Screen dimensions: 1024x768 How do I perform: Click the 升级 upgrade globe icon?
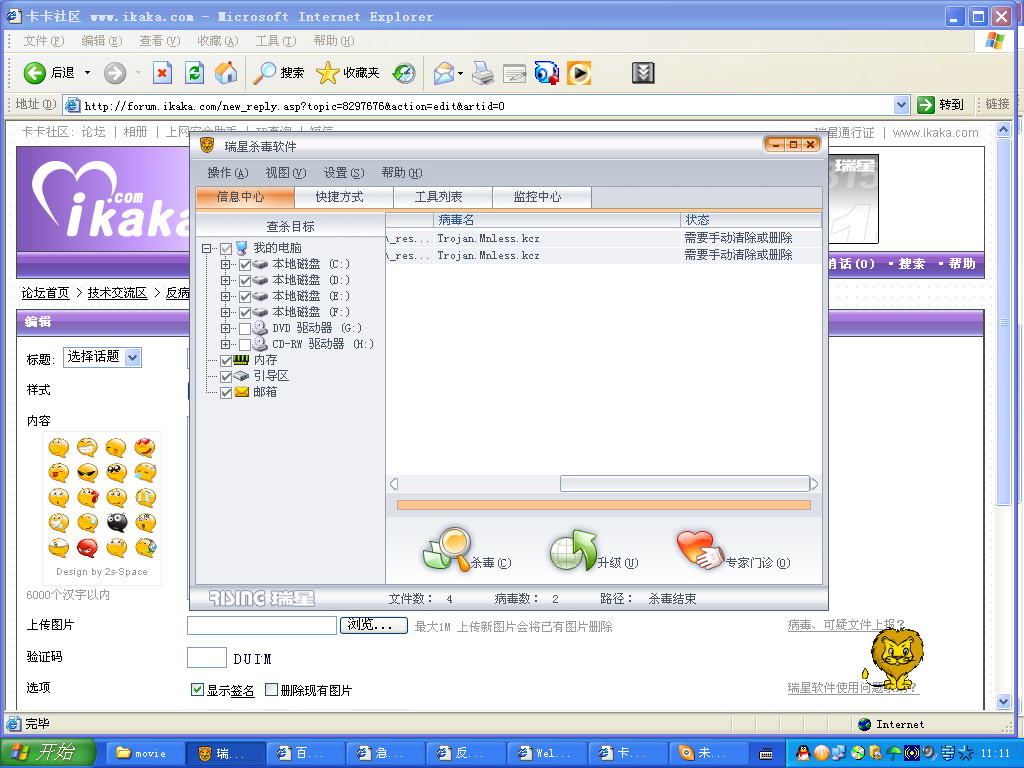pyautogui.click(x=573, y=550)
